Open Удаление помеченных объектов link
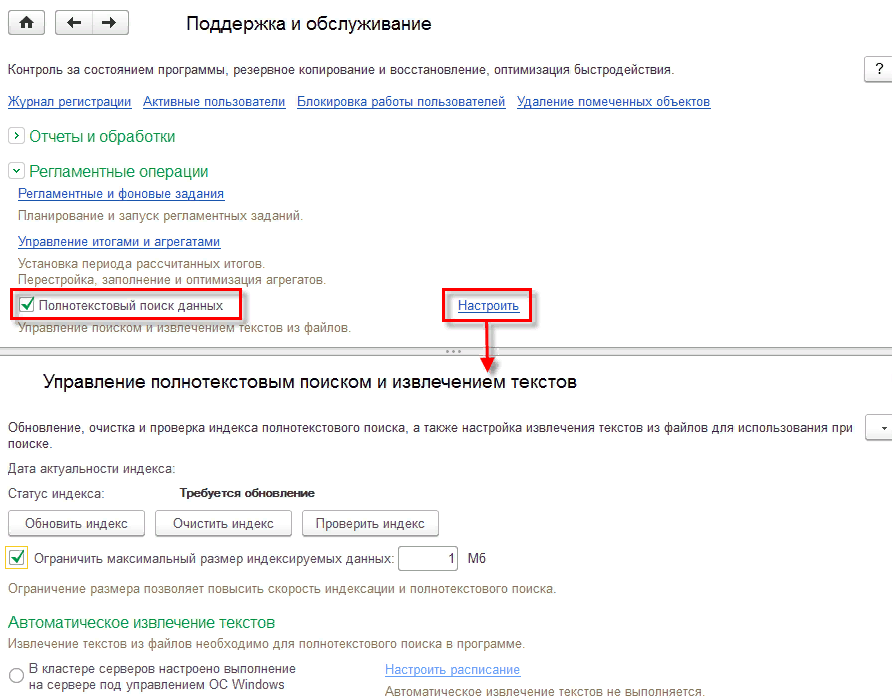 613,102
